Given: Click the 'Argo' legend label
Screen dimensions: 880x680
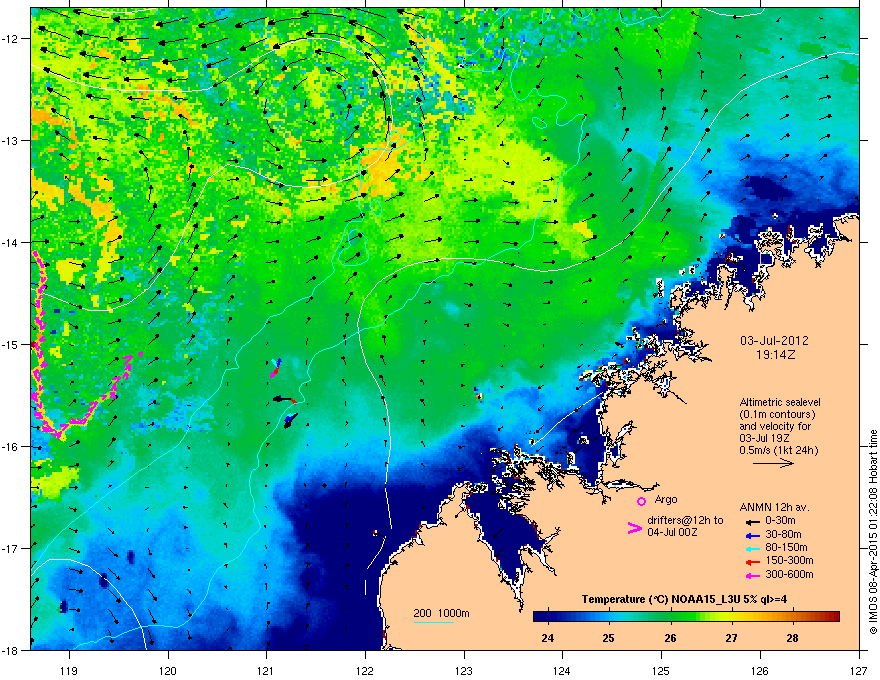Looking at the screenshot, I should coord(666,499).
